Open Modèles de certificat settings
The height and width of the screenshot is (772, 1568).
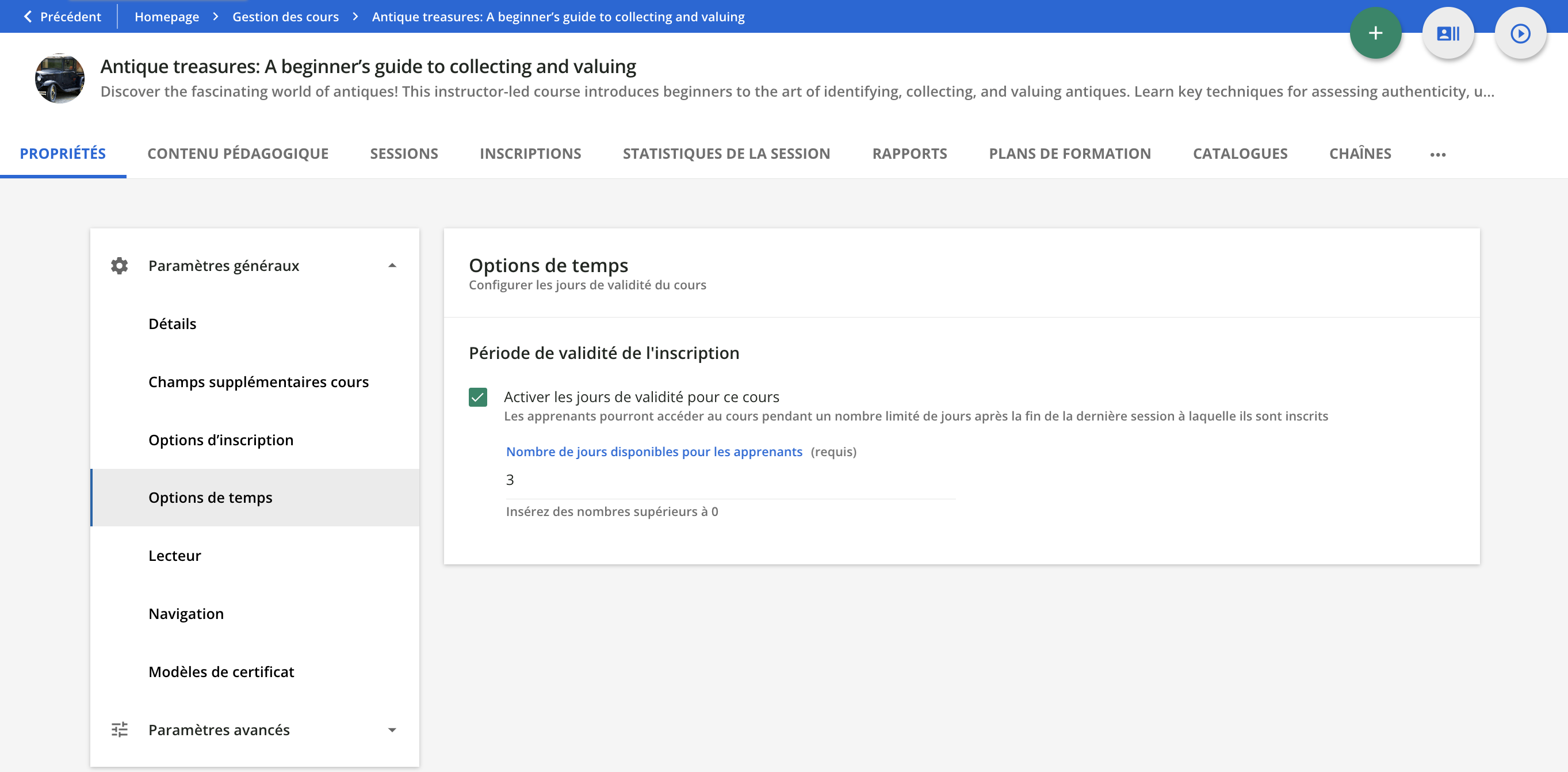point(221,671)
